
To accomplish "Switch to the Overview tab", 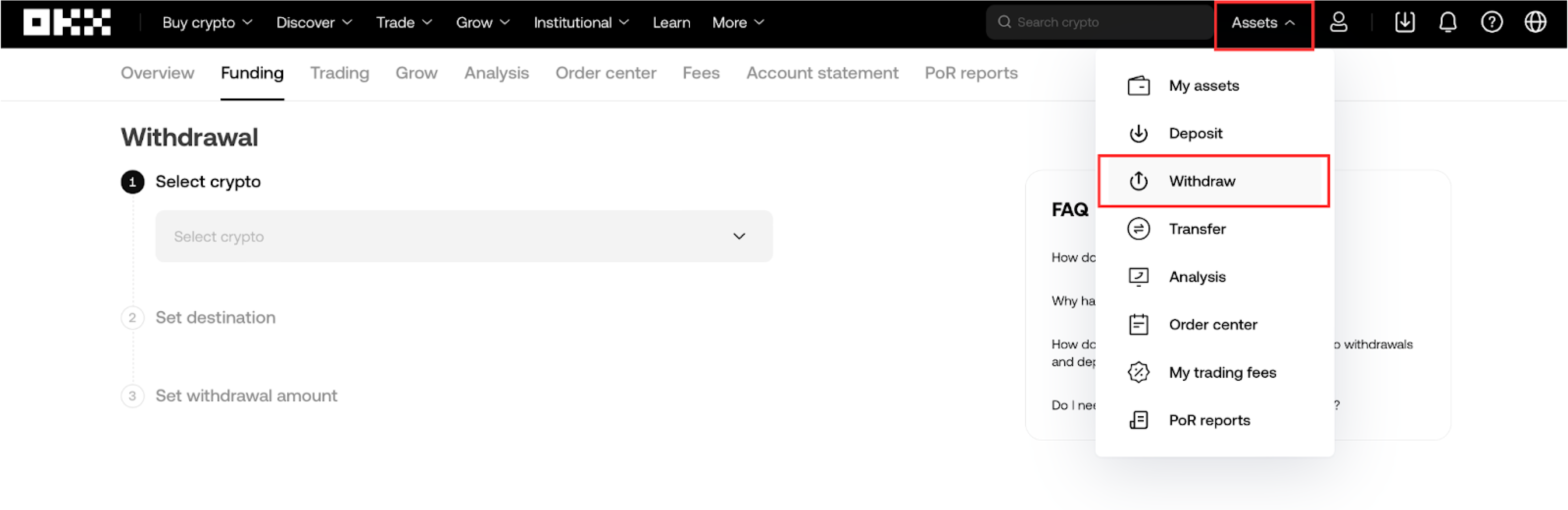I will pyautogui.click(x=157, y=73).
